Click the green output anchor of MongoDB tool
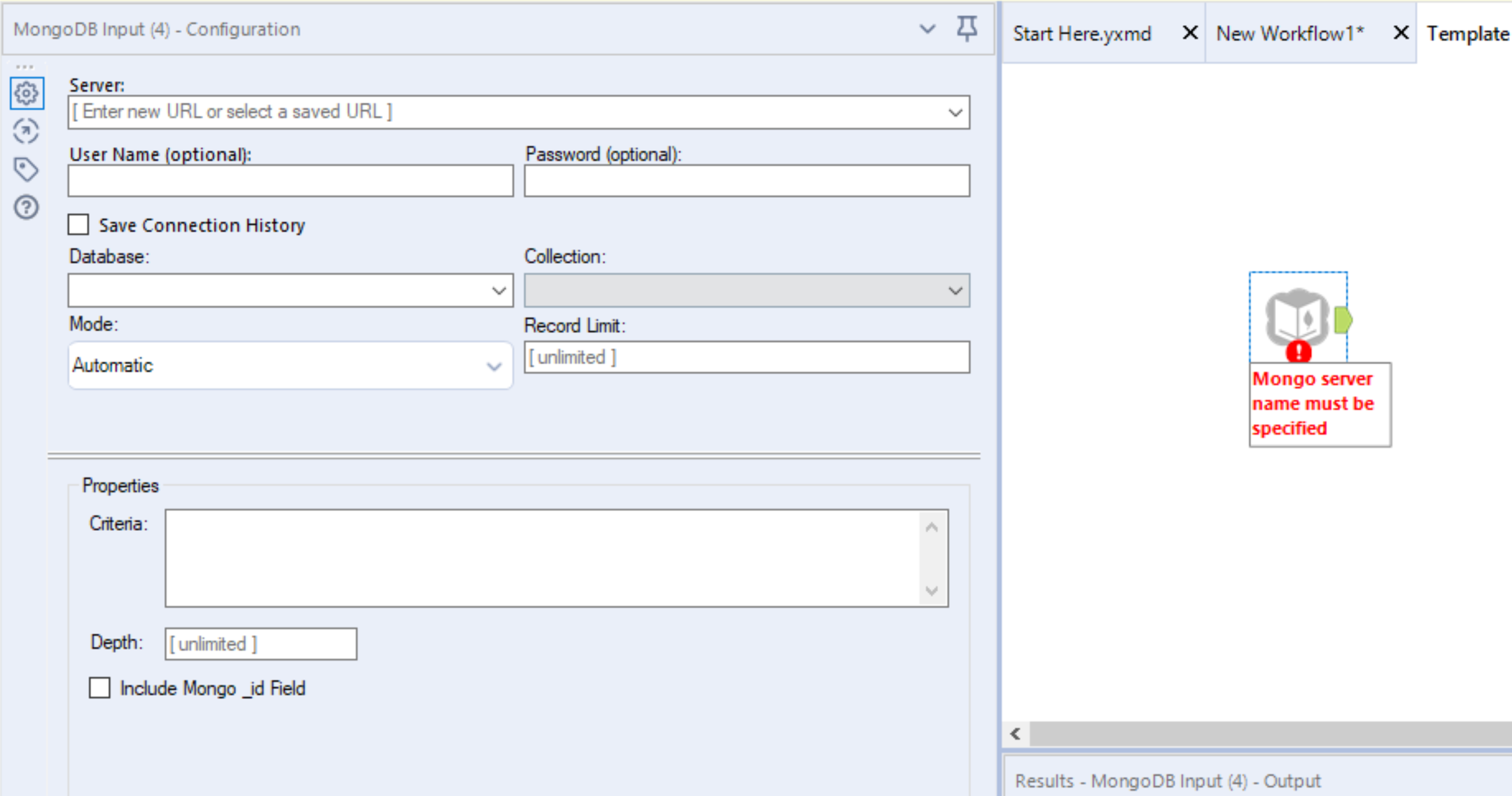This screenshot has height=796, width=1512. coord(1343,321)
